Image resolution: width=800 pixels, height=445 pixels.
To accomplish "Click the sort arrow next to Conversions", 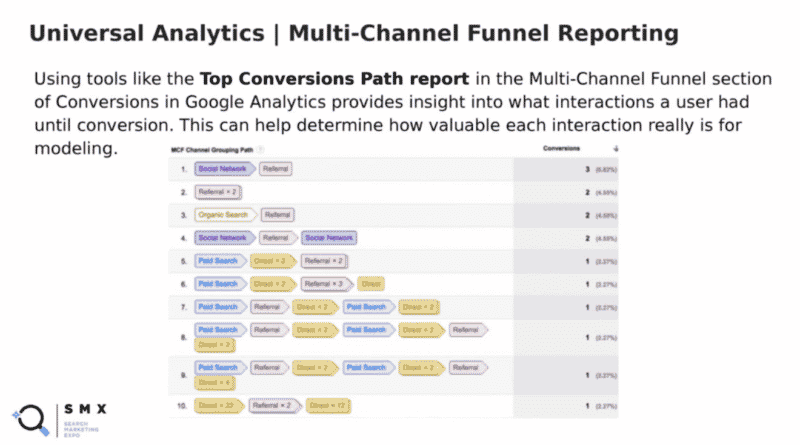I will [615, 149].
